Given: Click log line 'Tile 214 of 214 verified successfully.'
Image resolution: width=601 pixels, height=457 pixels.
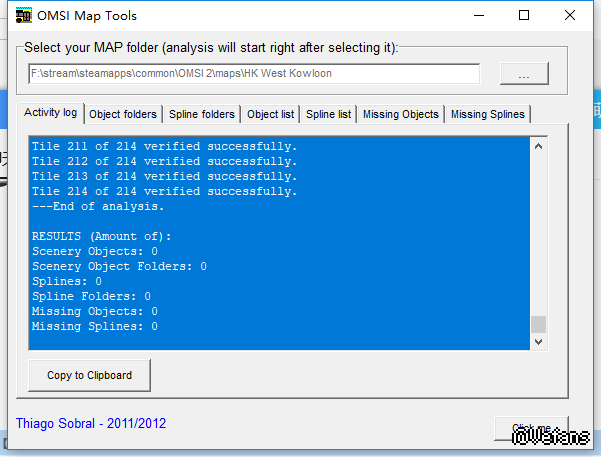Looking at the screenshot, I should pos(164,191).
